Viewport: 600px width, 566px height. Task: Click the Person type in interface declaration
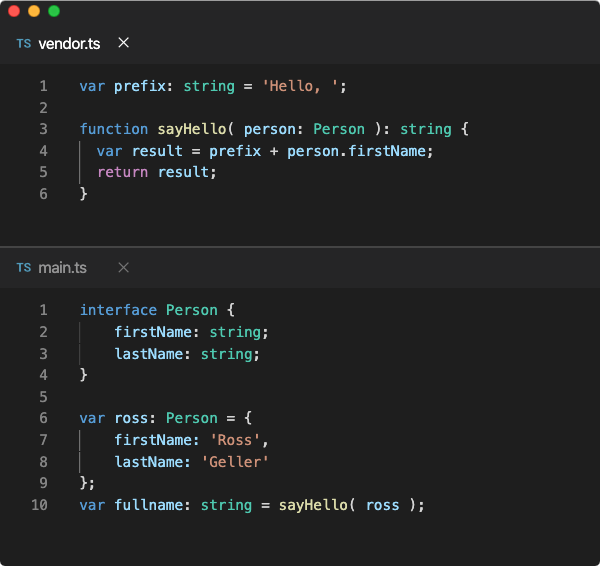tap(192, 310)
